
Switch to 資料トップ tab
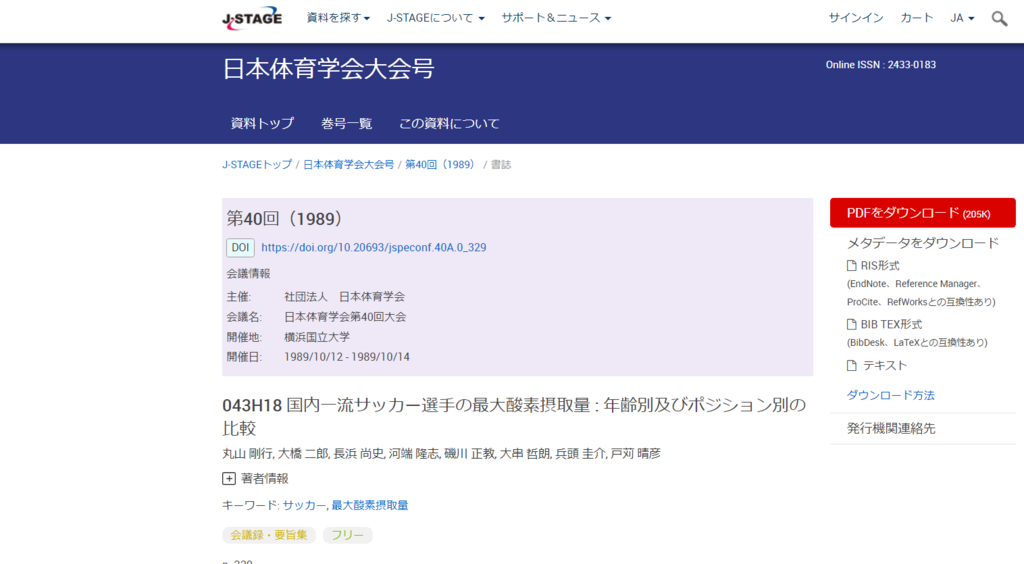[x=263, y=123]
